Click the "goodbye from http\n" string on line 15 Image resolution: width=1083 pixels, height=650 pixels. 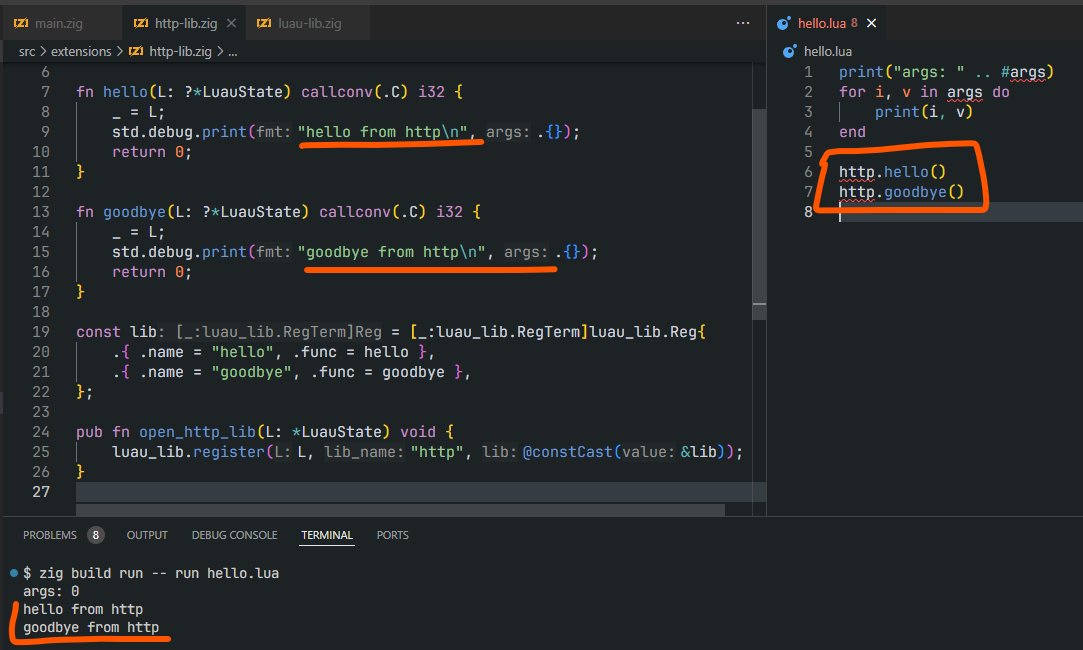[391, 252]
